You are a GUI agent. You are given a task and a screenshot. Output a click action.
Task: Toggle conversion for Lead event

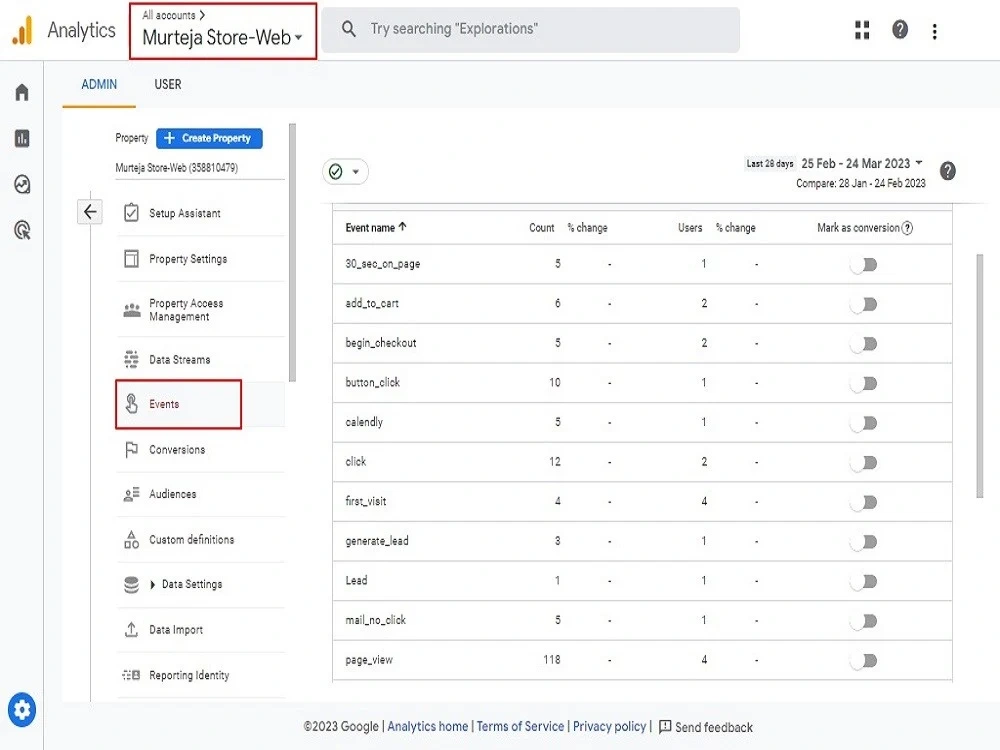[864, 581]
